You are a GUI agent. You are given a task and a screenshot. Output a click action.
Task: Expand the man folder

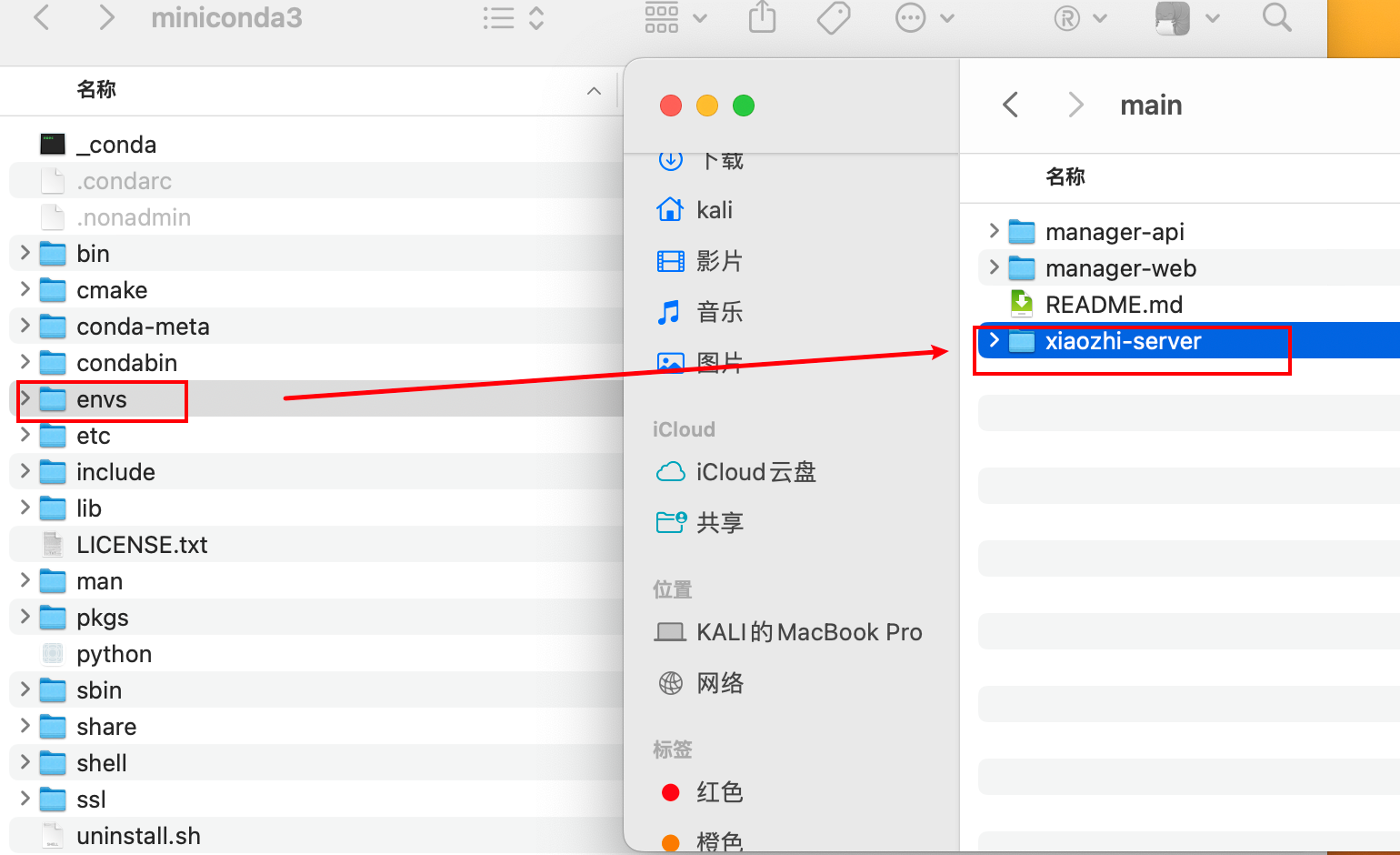(25, 580)
